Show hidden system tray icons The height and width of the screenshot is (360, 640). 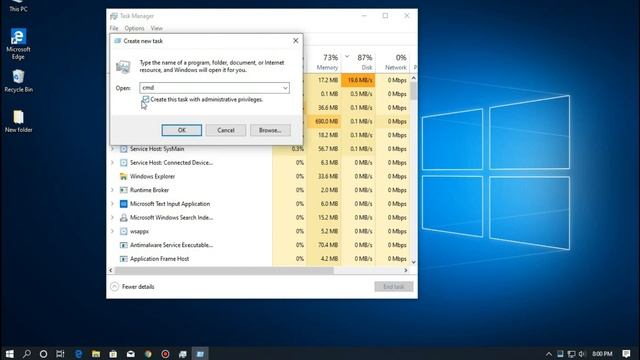(x=549, y=354)
